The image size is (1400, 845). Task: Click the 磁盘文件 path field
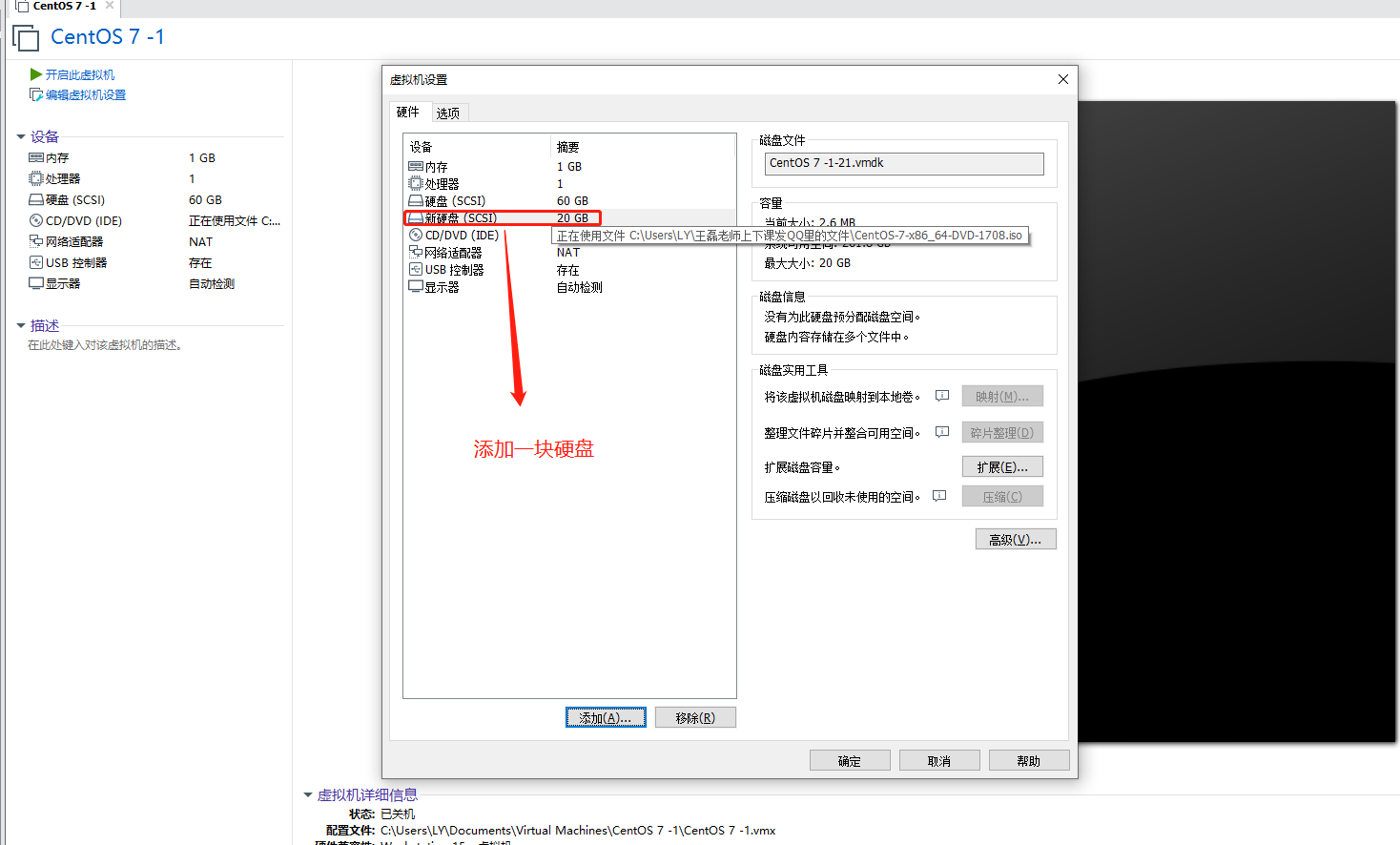click(x=904, y=163)
